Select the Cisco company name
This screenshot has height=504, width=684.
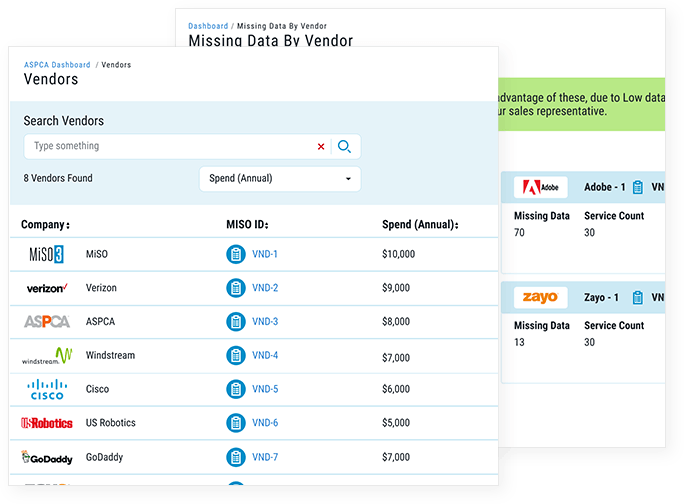coord(97,389)
